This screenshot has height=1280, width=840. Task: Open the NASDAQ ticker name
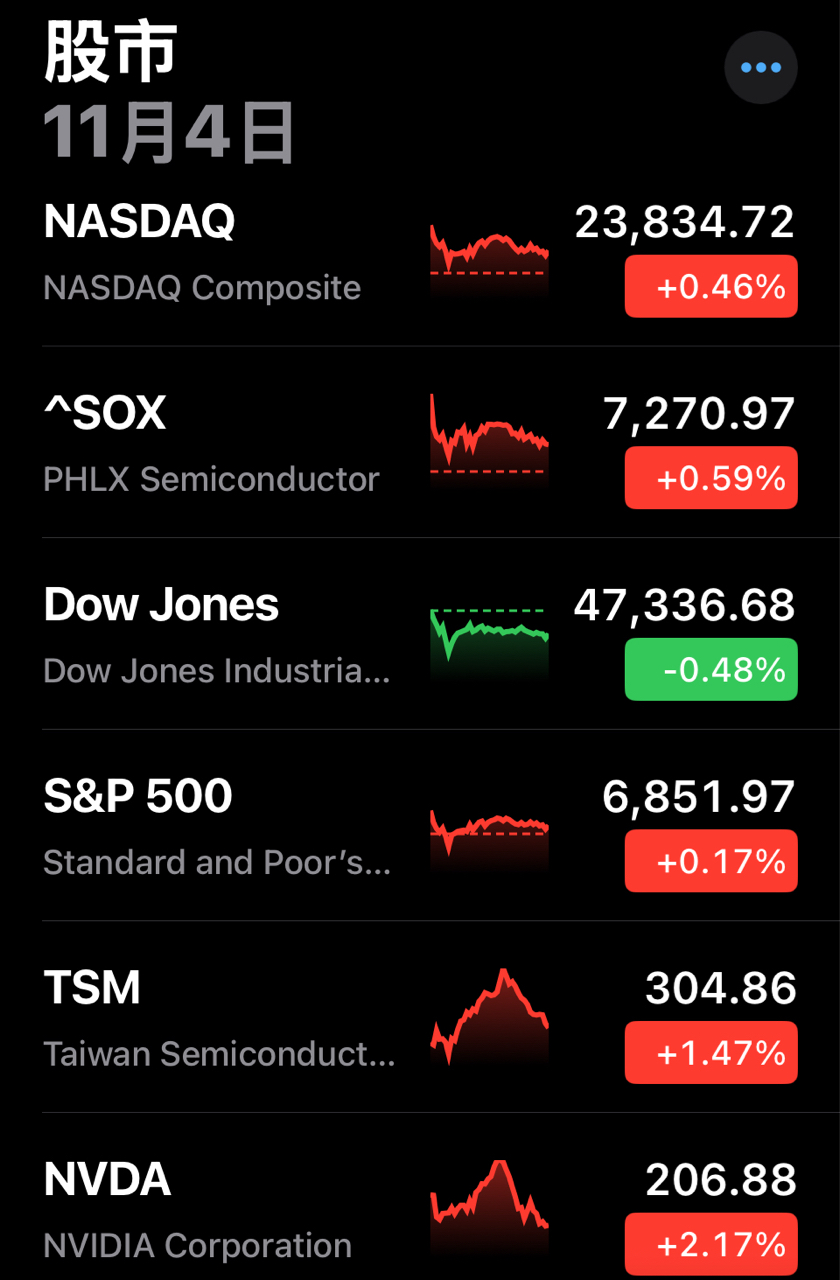coord(139,222)
